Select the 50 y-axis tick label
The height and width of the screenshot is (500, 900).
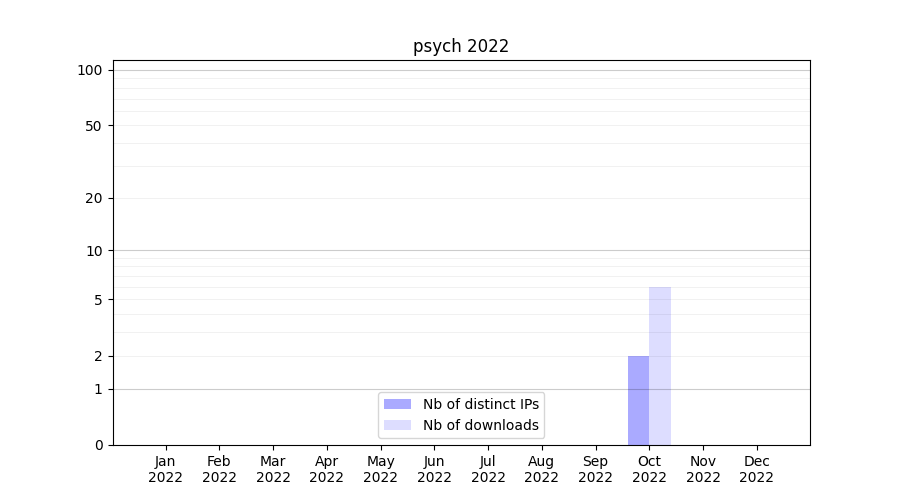(x=94, y=126)
